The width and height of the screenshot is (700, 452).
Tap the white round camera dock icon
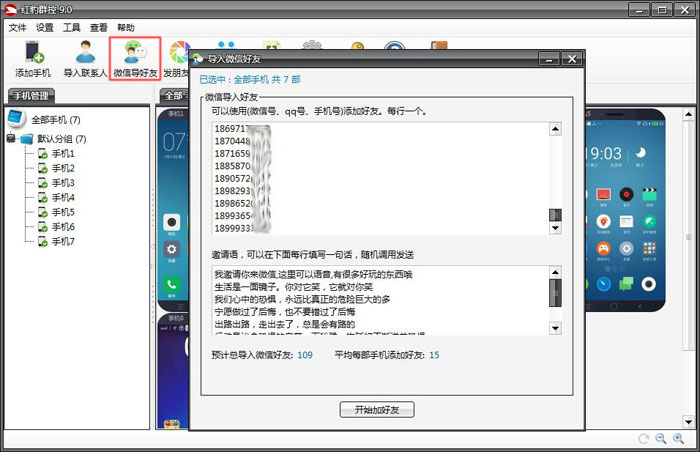(649, 284)
